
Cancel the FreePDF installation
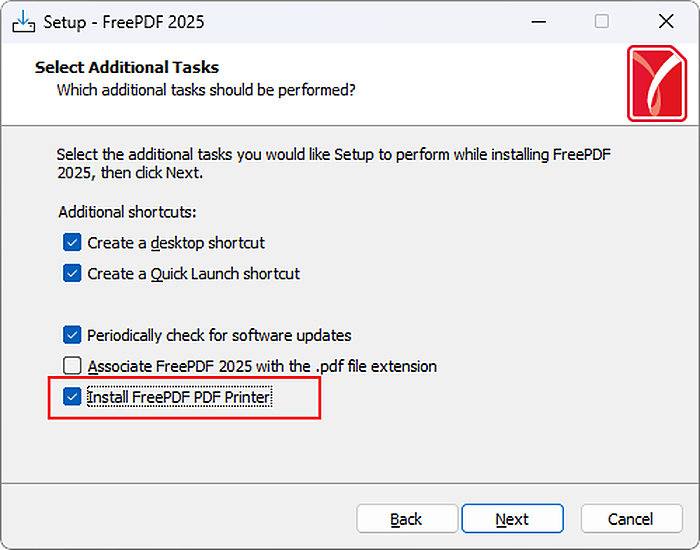(631, 519)
